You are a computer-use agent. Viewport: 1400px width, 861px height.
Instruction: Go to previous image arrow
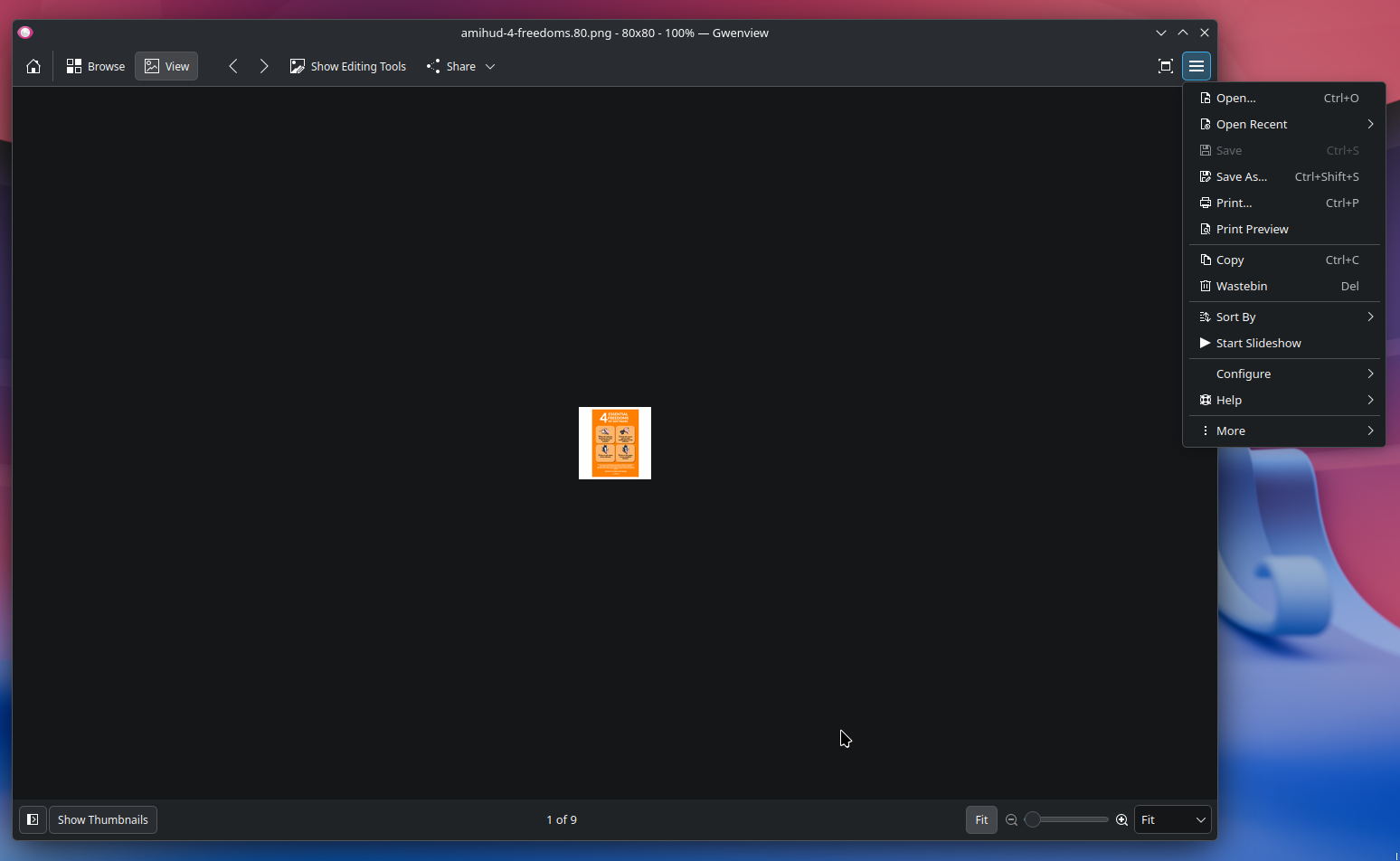(233, 66)
